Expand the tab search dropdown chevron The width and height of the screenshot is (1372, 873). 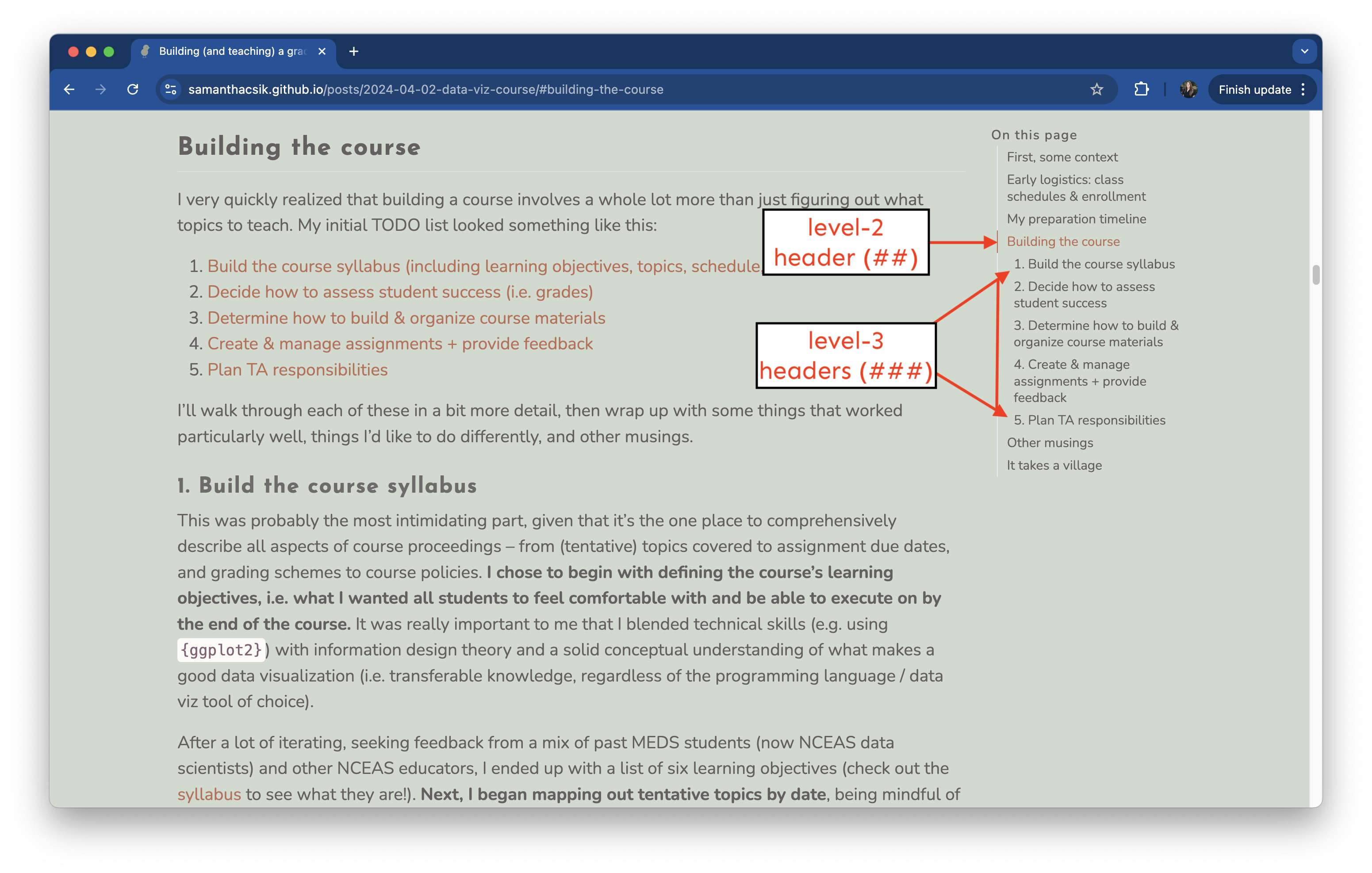coord(1304,51)
